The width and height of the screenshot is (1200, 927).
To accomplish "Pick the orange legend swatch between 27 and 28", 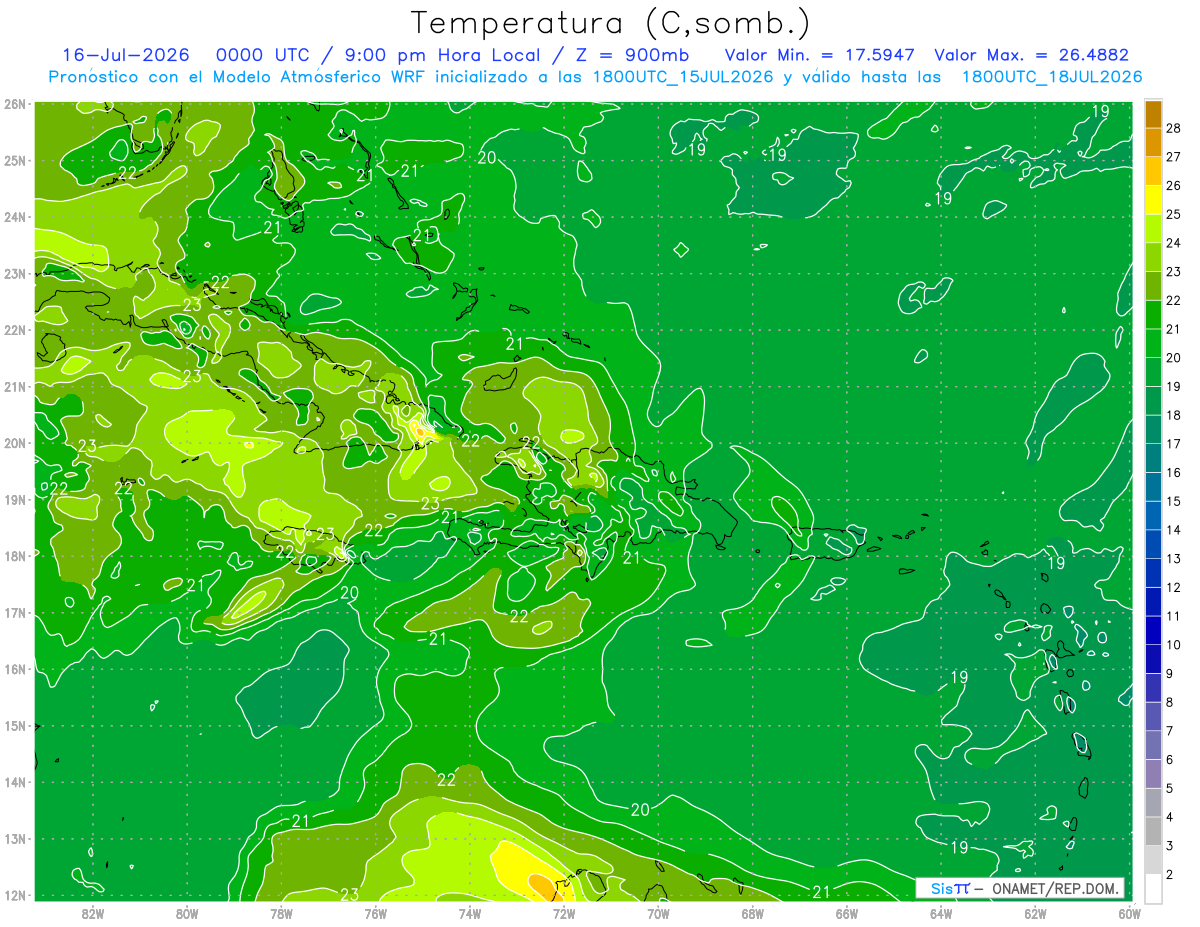I will tap(1153, 142).
